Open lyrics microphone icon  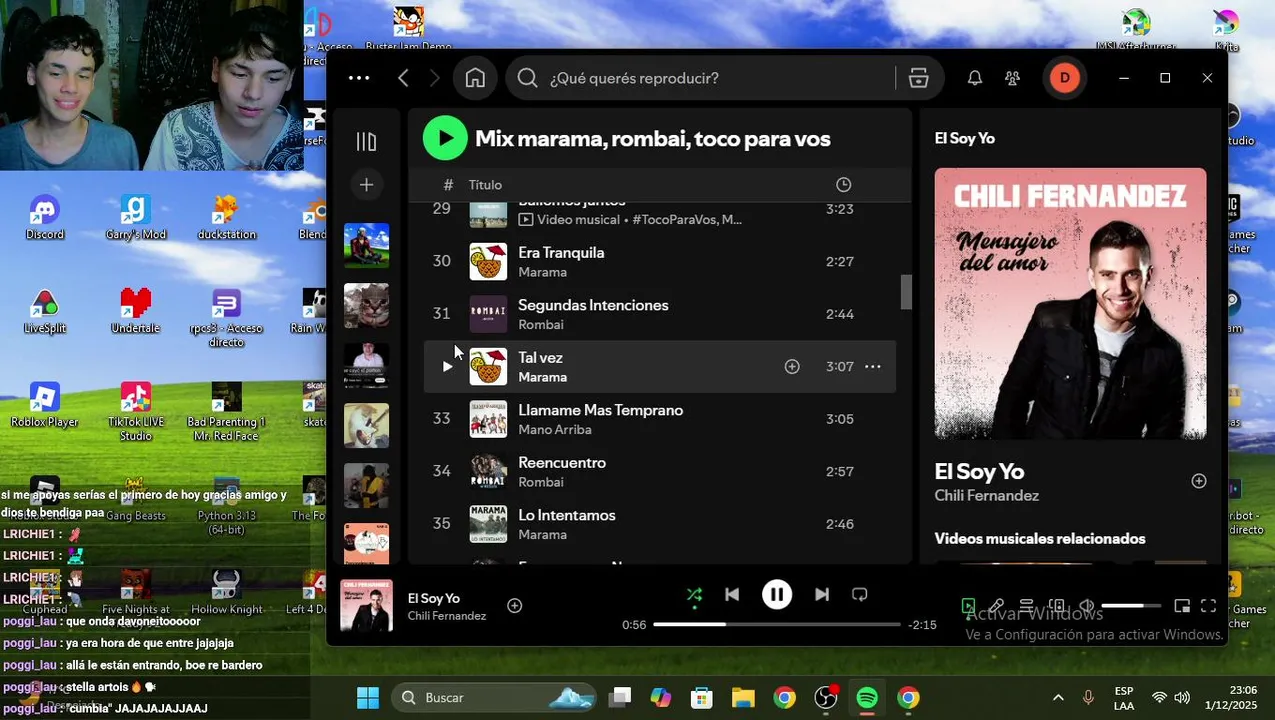[997, 606]
